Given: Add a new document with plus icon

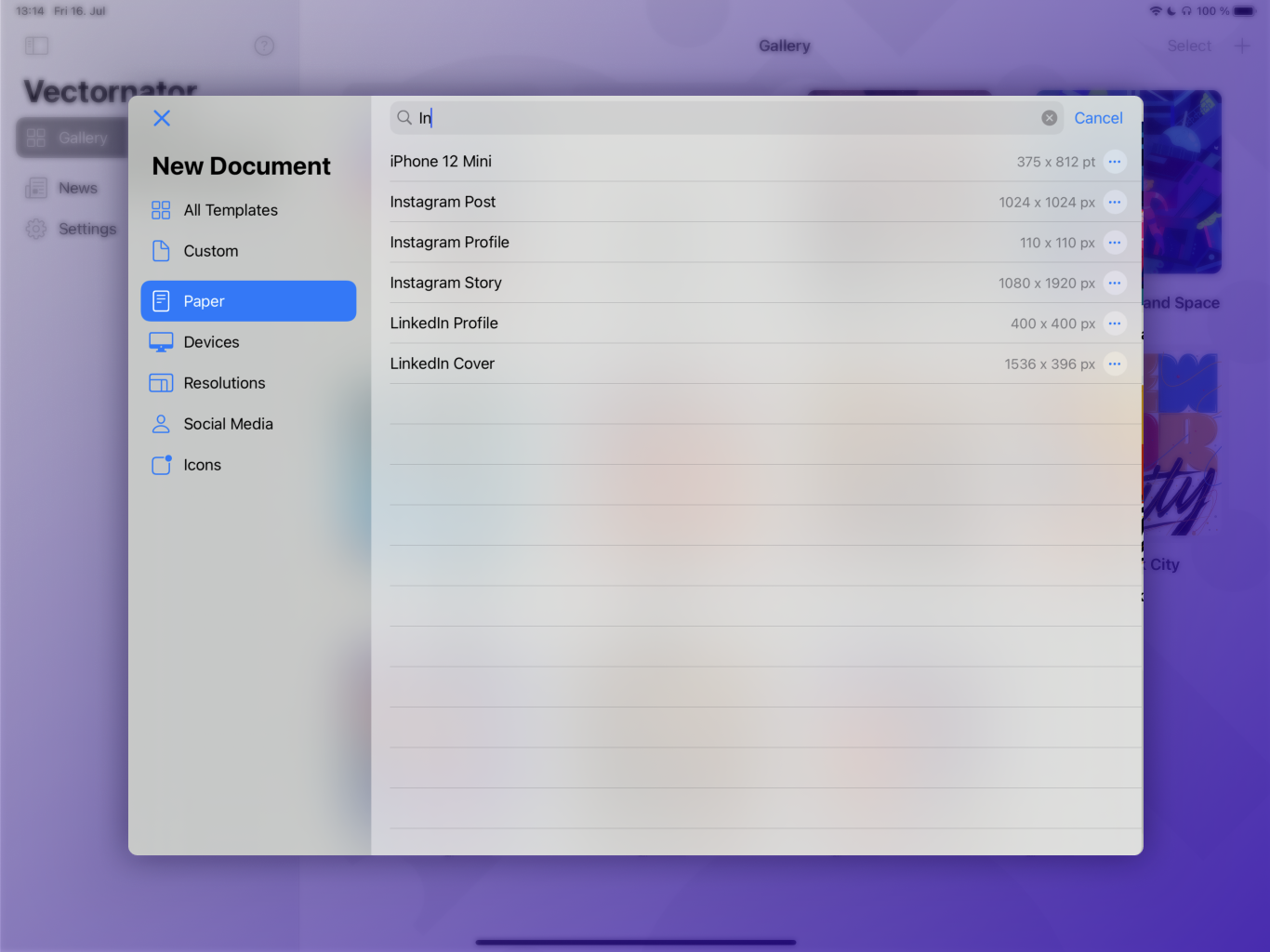Looking at the screenshot, I should coord(1242,46).
